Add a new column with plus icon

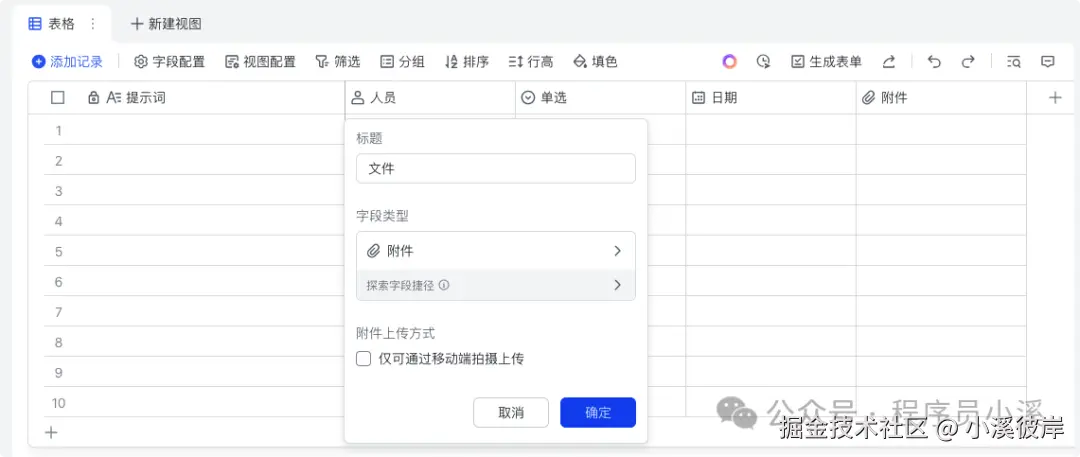point(1055,98)
